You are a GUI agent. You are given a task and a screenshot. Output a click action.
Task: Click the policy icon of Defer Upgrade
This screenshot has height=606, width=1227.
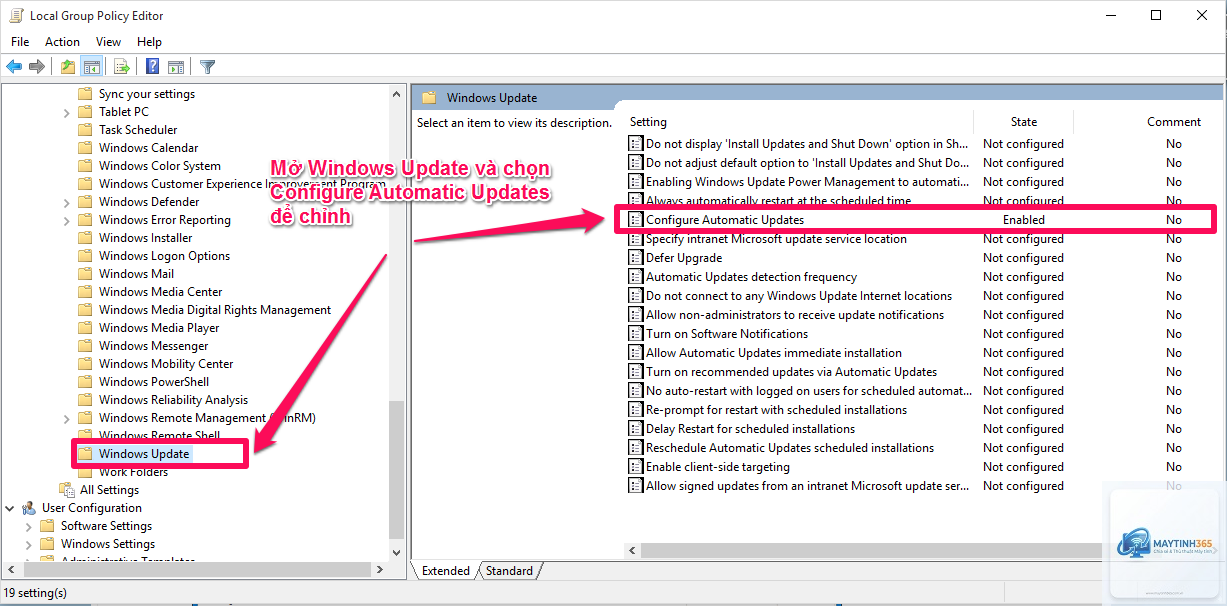tap(635, 258)
